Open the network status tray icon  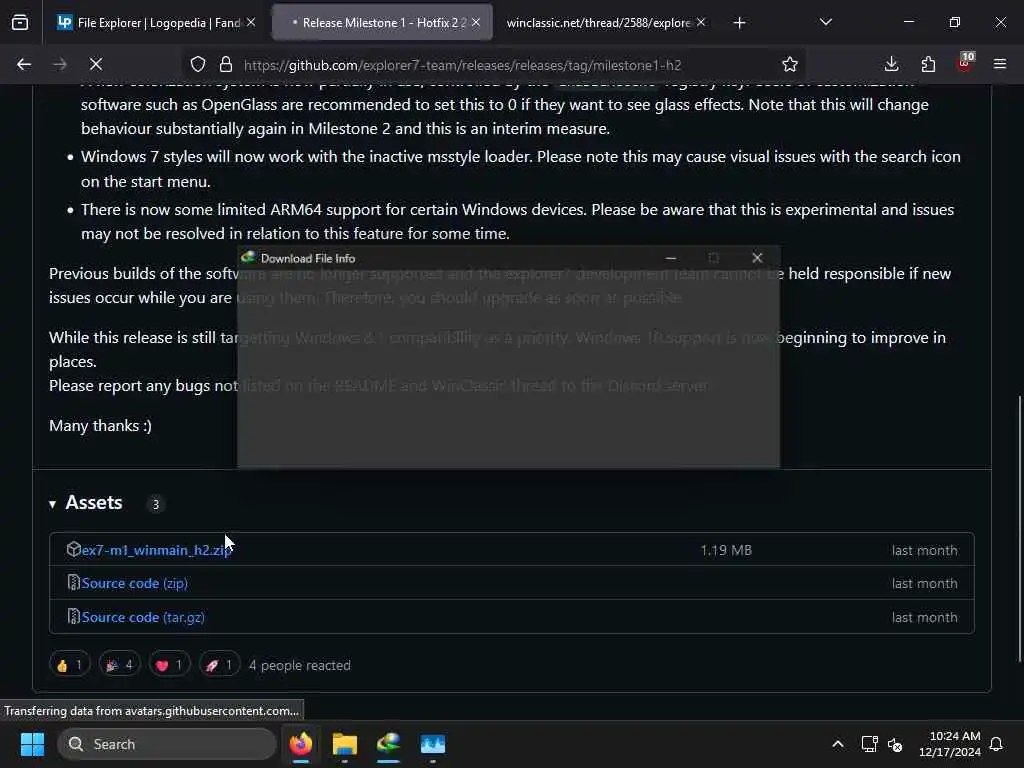869,744
